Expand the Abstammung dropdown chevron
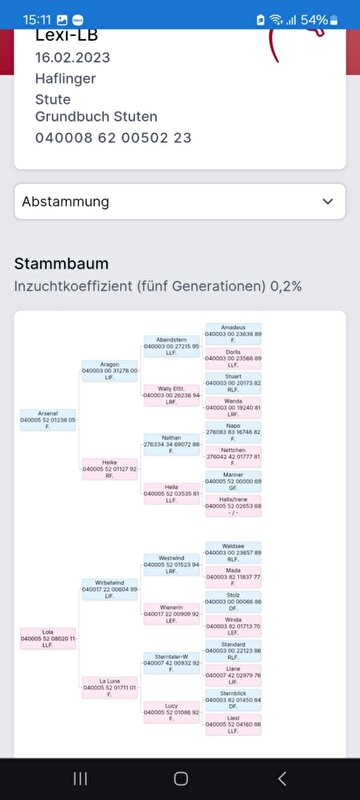 [x=328, y=202]
